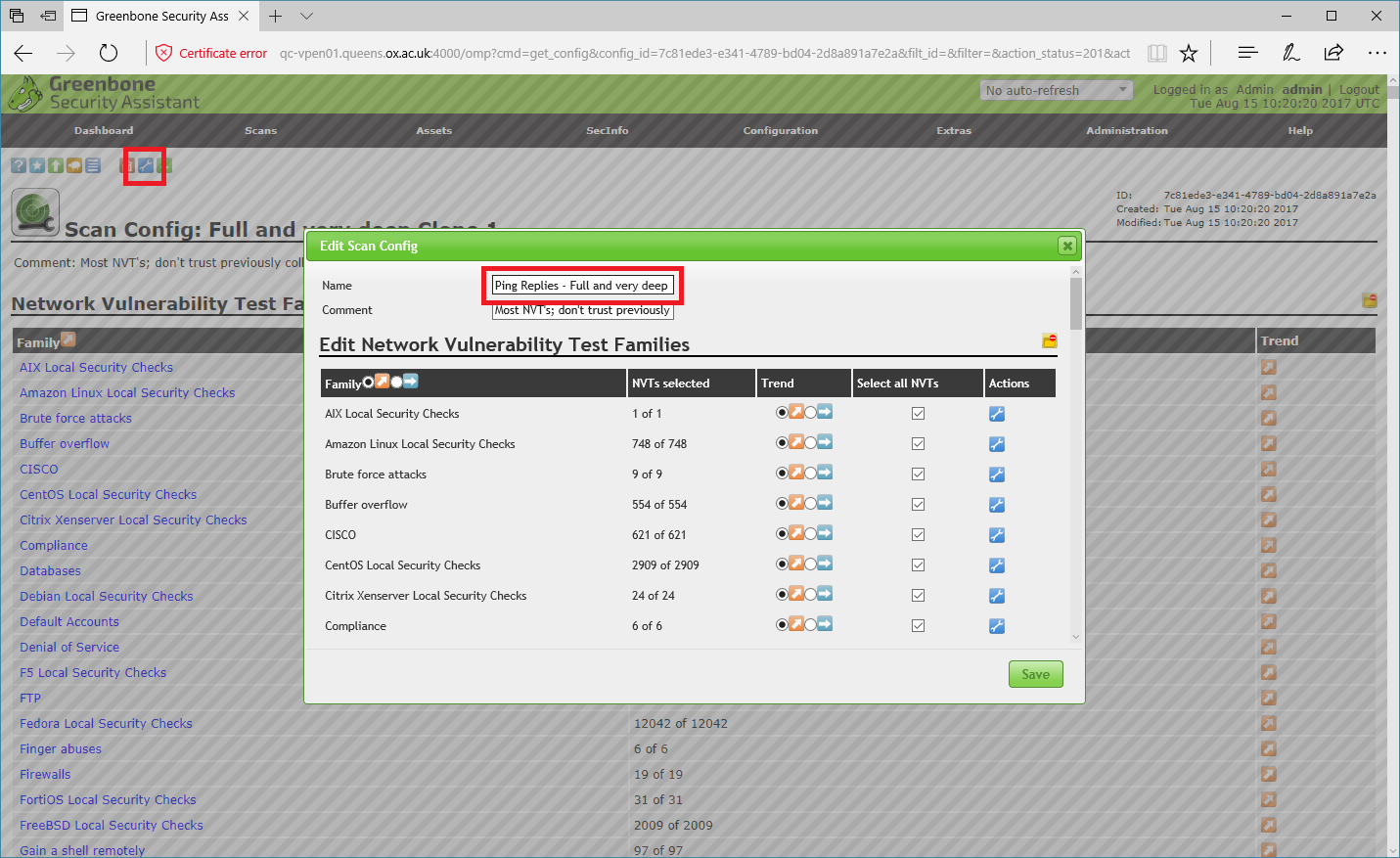Edit the CISCO family using wrench icon
The height and width of the screenshot is (858, 1400).
point(996,535)
